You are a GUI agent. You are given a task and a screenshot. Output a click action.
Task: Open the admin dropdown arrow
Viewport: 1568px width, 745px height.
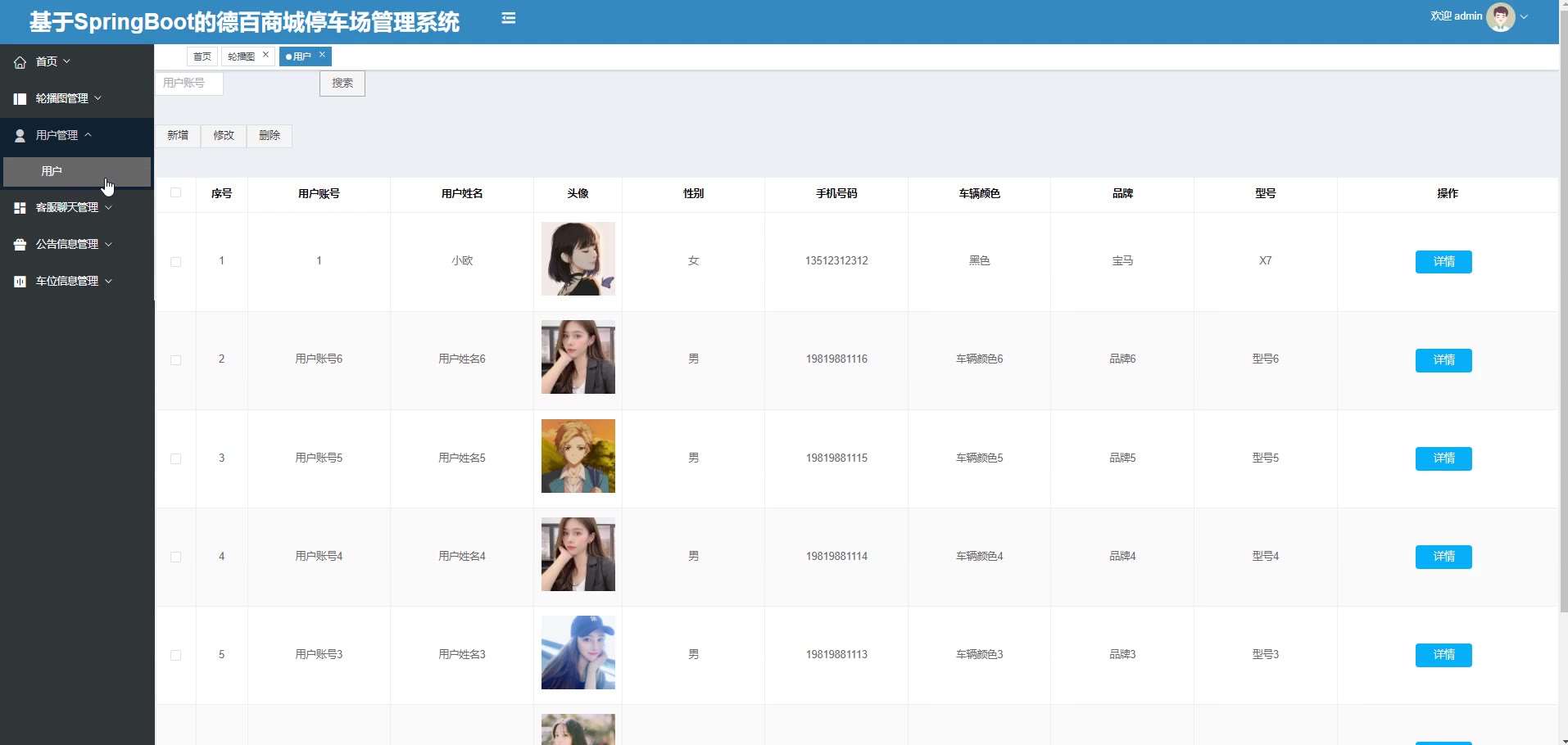pyautogui.click(x=1525, y=16)
